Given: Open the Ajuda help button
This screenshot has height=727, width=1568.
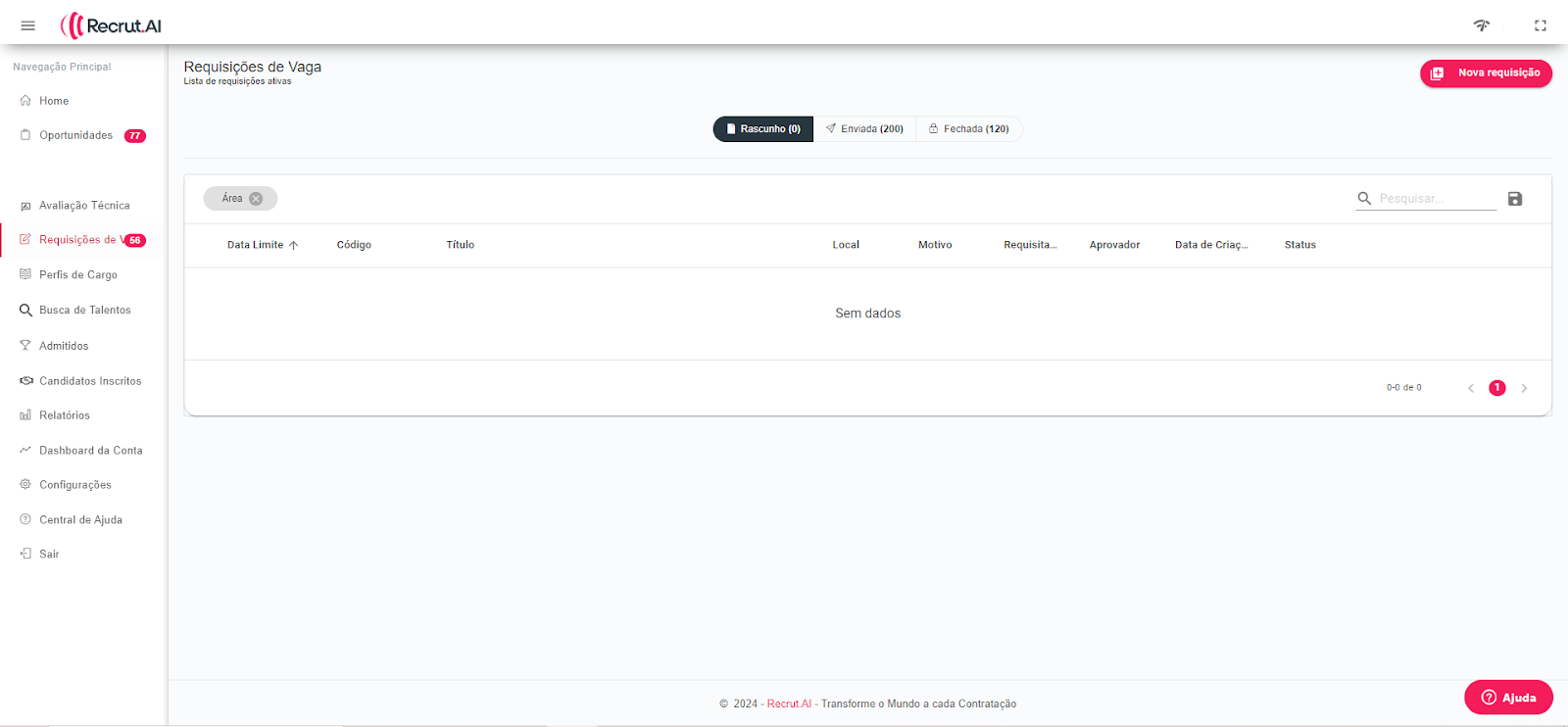Looking at the screenshot, I should click(1508, 698).
